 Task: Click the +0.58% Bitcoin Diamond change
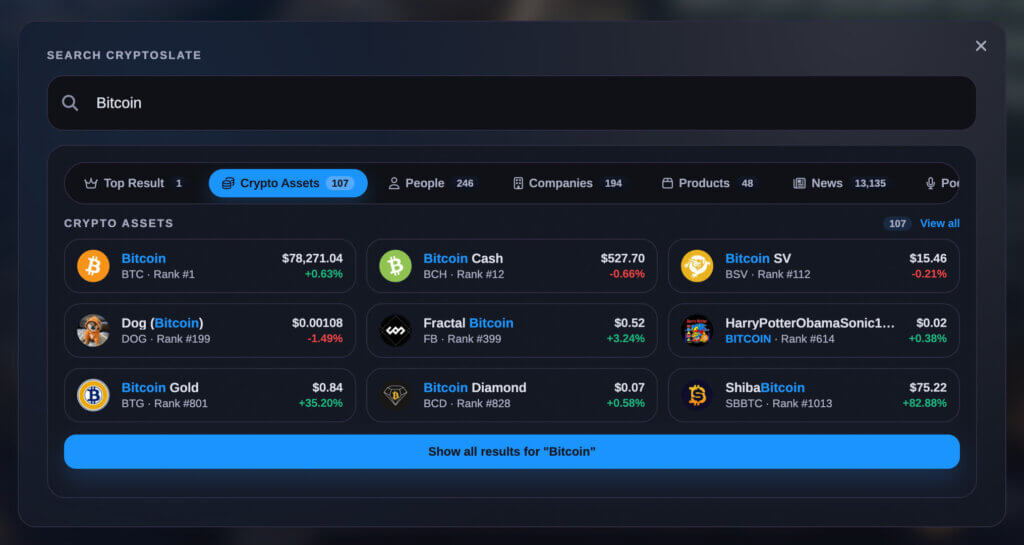click(626, 403)
